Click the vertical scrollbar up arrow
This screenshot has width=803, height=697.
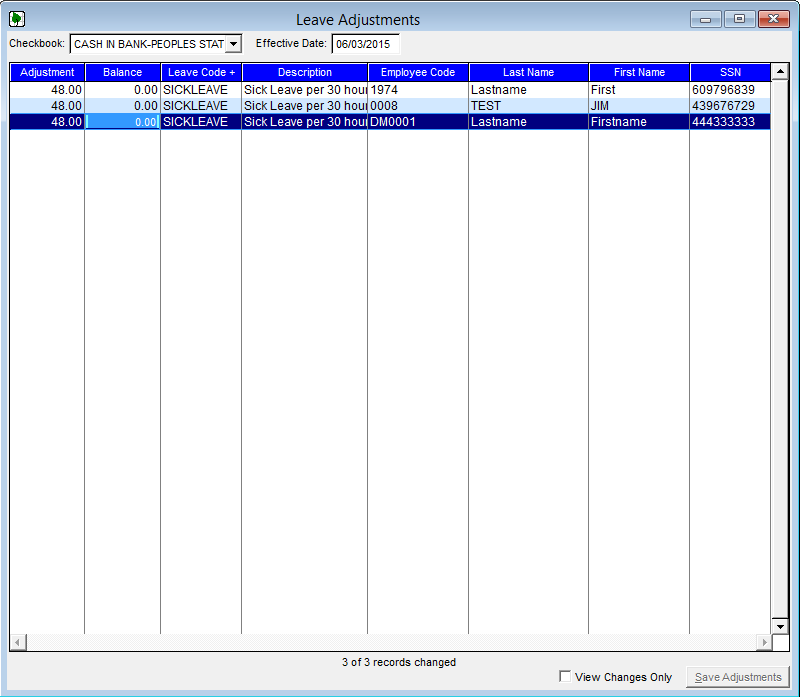780,72
